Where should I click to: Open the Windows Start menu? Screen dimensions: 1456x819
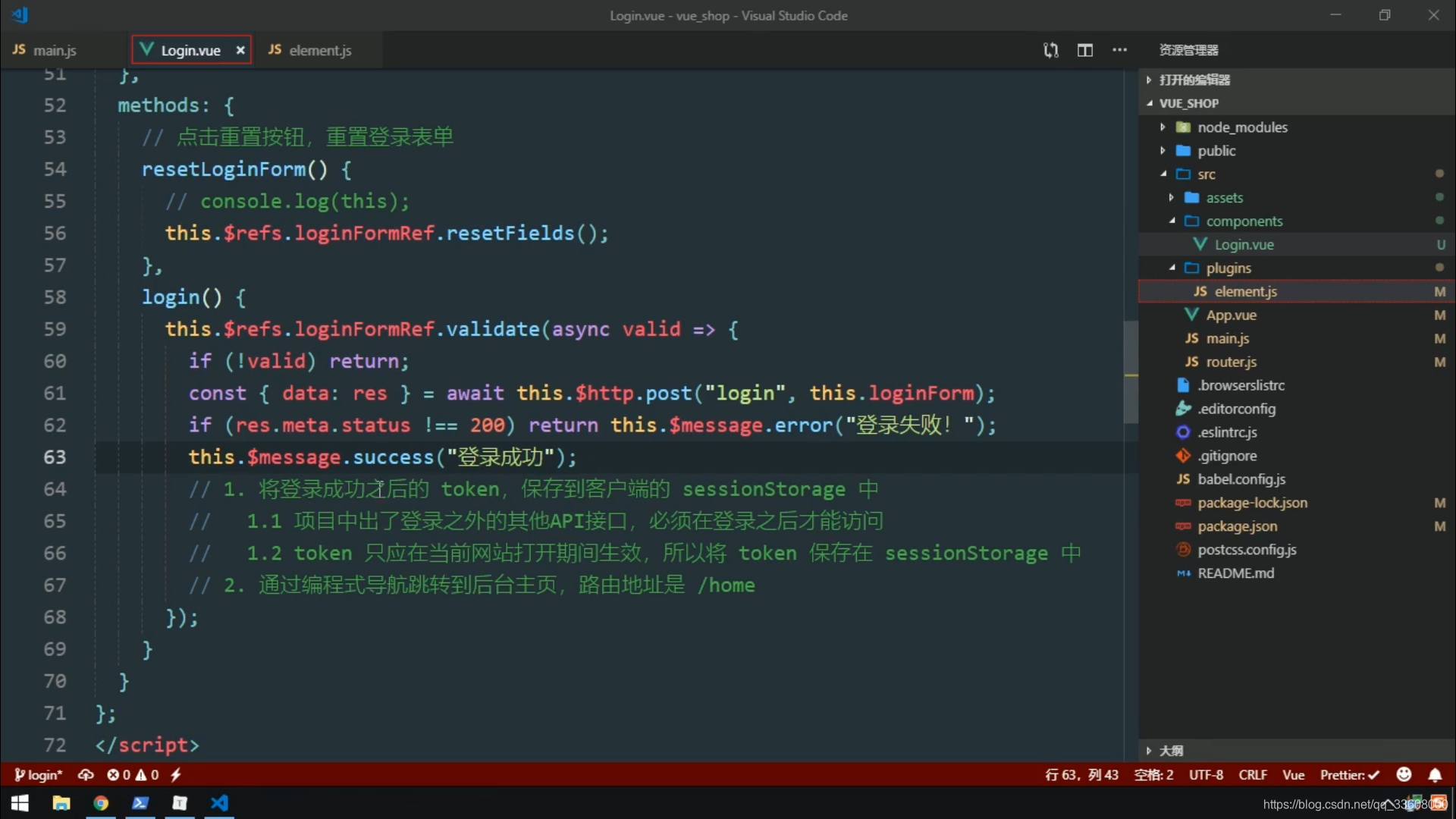(x=20, y=803)
